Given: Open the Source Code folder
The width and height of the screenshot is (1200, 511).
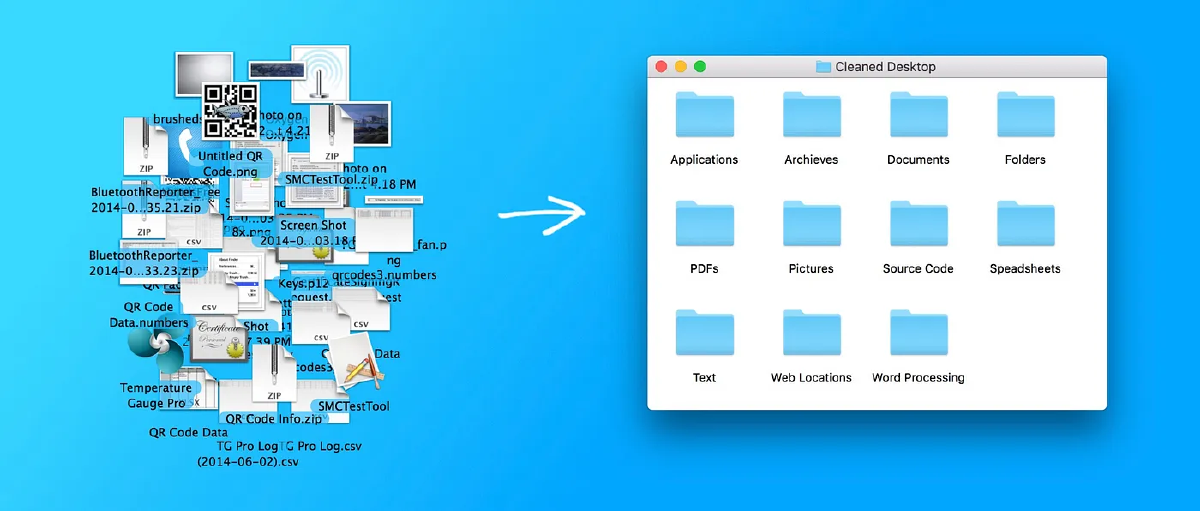Looking at the screenshot, I should tap(918, 223).
